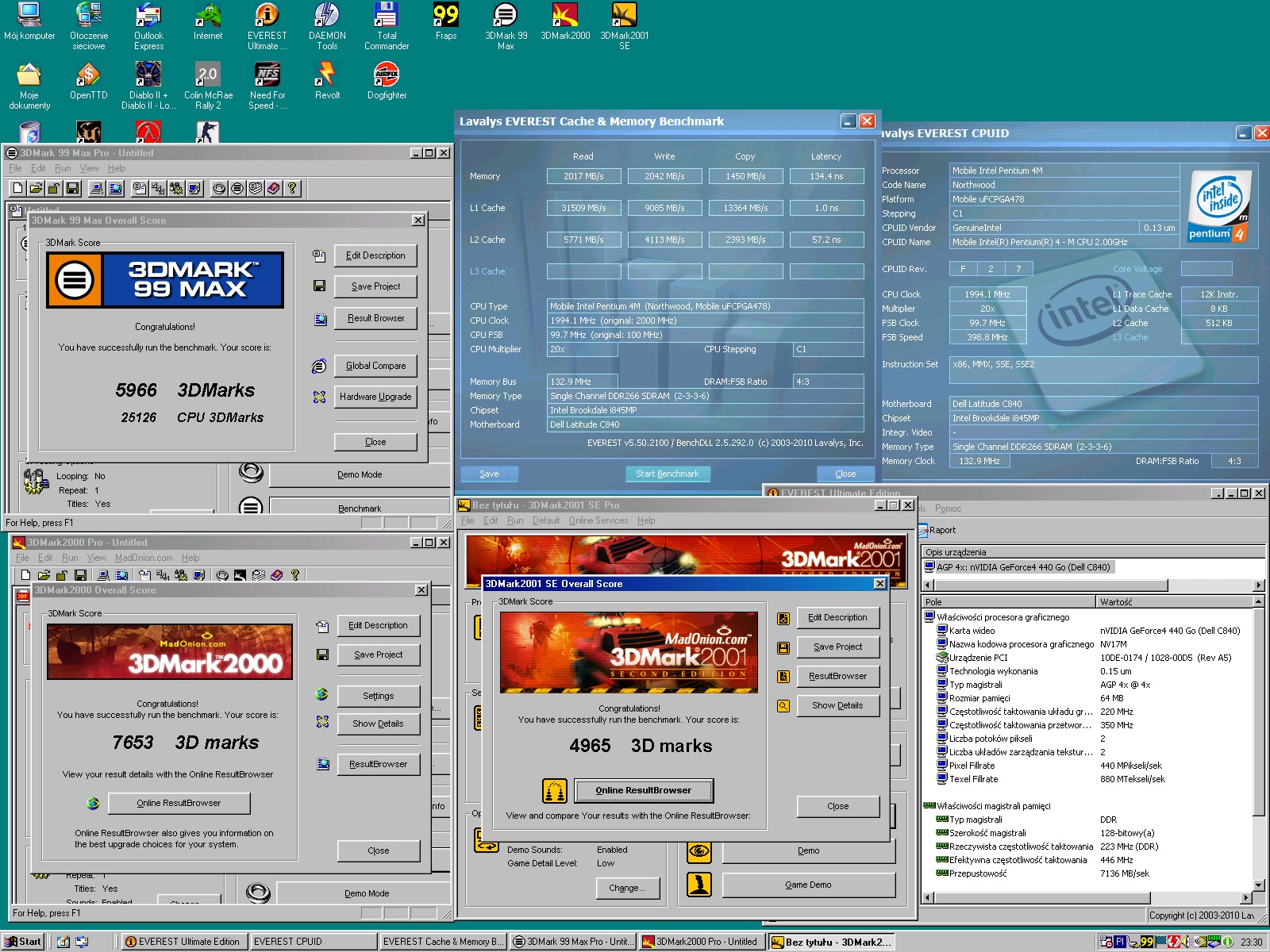Click Game Demo button in 3DMark2001
Viewport: 1270px width, 952px height.
point(808,885)
